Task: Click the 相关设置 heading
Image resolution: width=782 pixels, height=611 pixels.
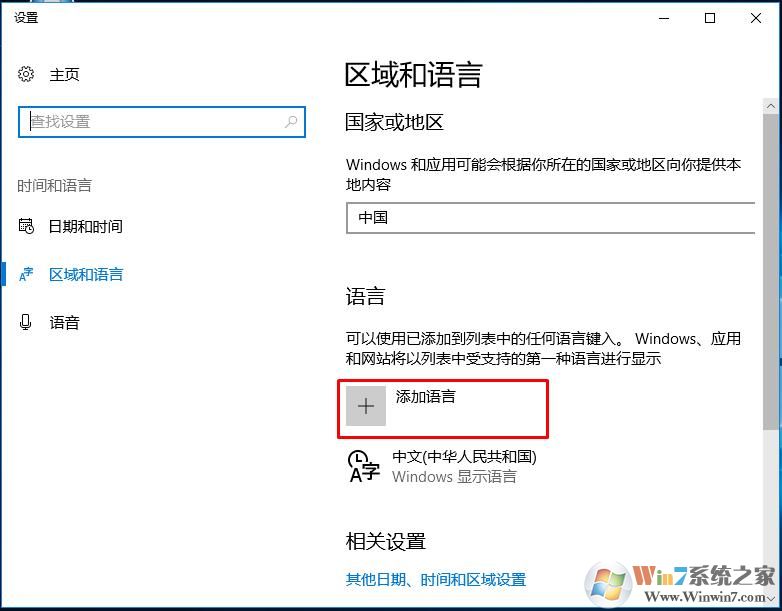Action: point(386,541)
